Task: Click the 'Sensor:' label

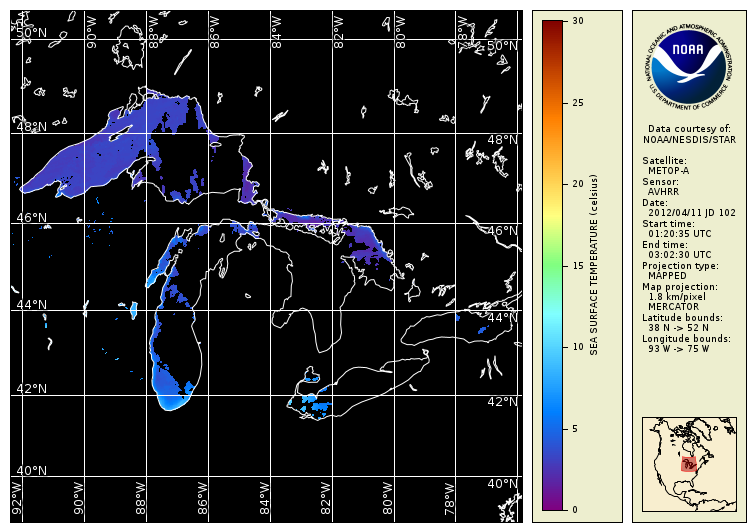Action: point(660,182)
